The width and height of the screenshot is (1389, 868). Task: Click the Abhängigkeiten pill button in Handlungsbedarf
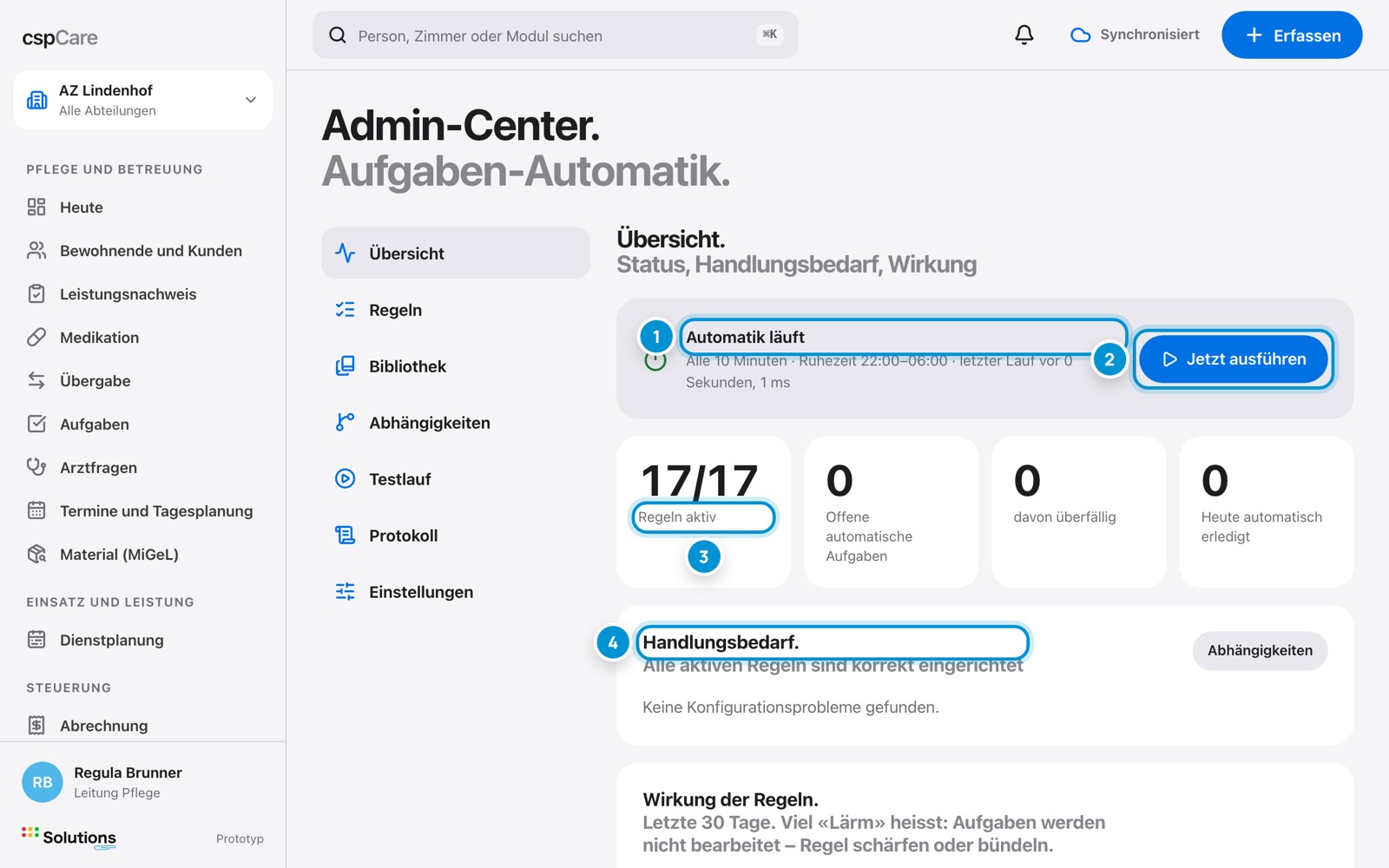(1260, 650)
